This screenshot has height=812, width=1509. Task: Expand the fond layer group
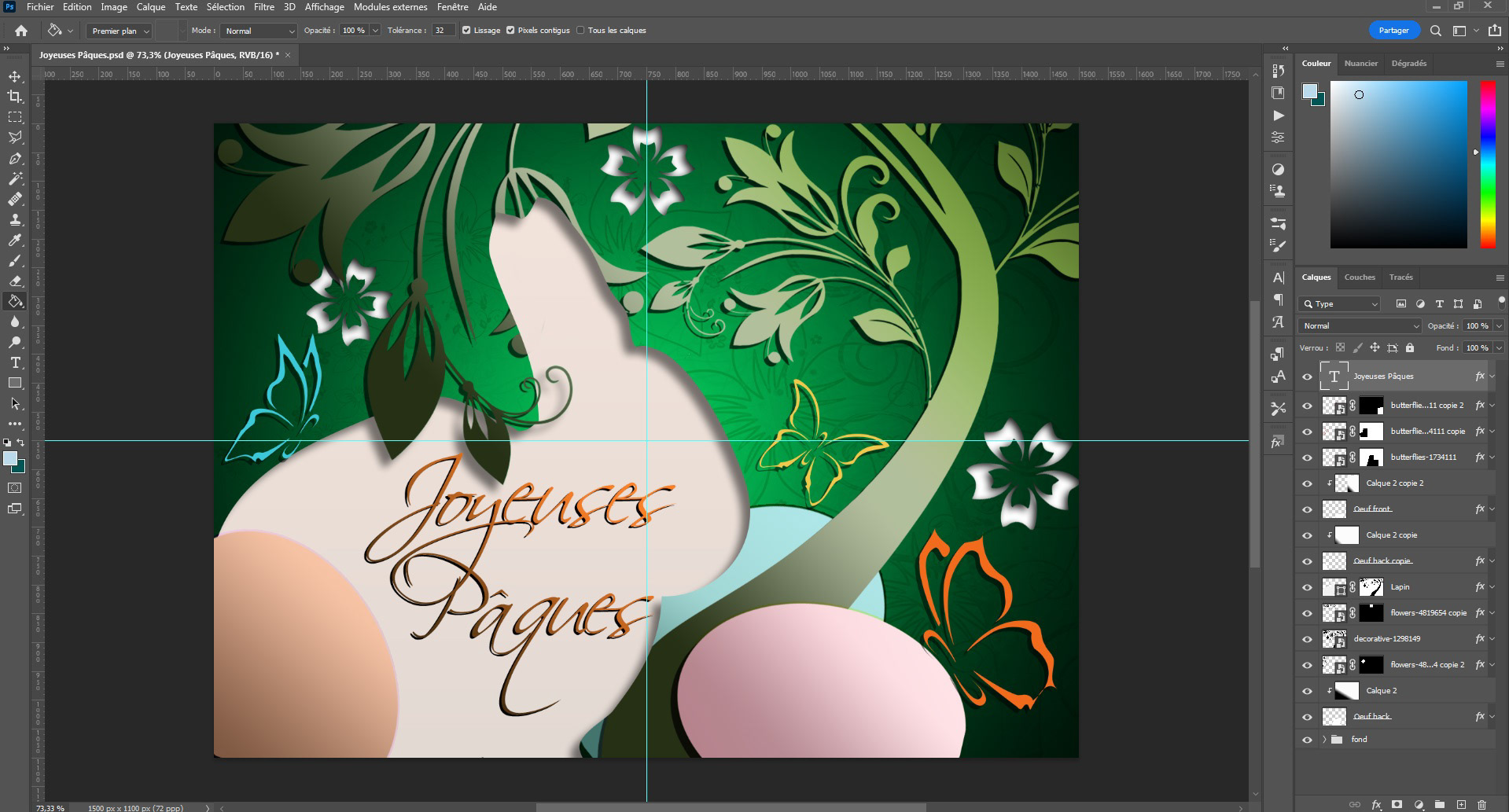1324,740
